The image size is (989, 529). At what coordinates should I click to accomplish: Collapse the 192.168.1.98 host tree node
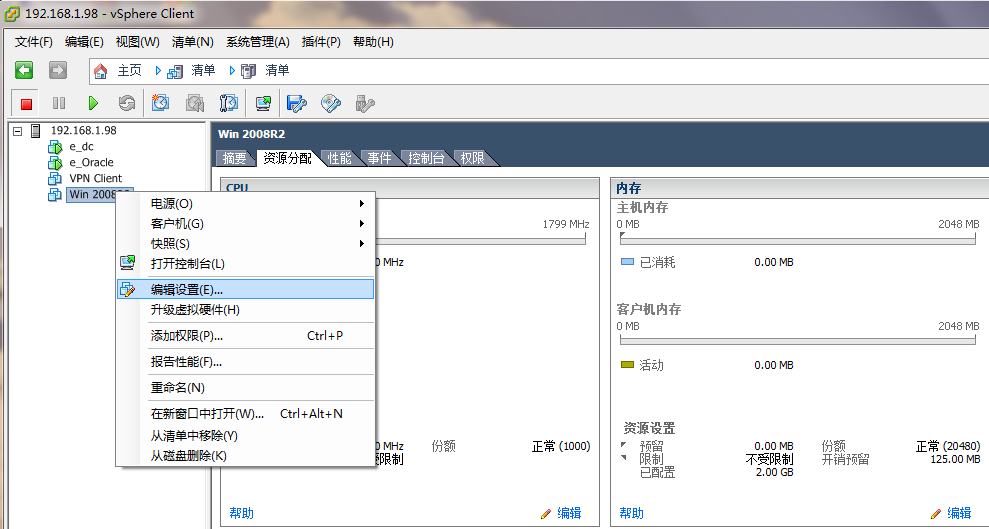pyautogui.click(x=18, y=131)
